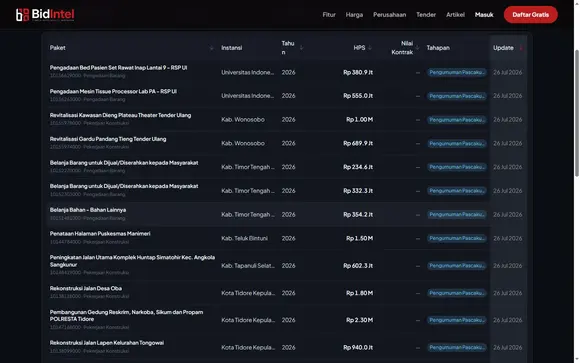Open Tender in the navigation
This screenshot has height=363, width=580.
tap(426, 15)
